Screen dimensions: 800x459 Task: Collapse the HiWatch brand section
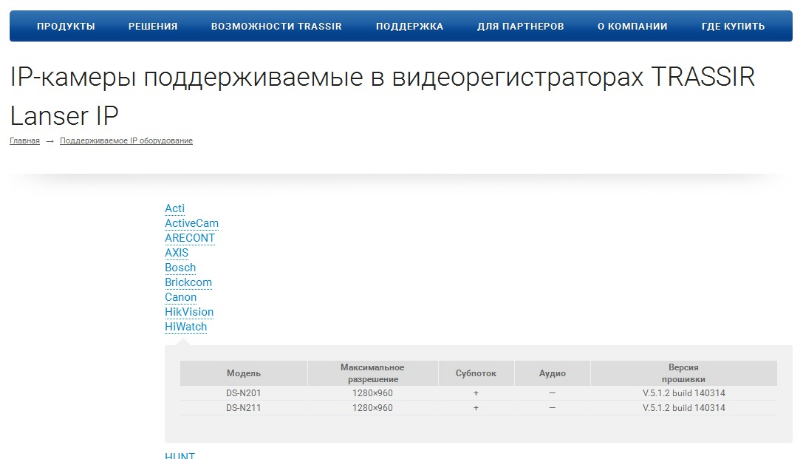tap(186, 326)
